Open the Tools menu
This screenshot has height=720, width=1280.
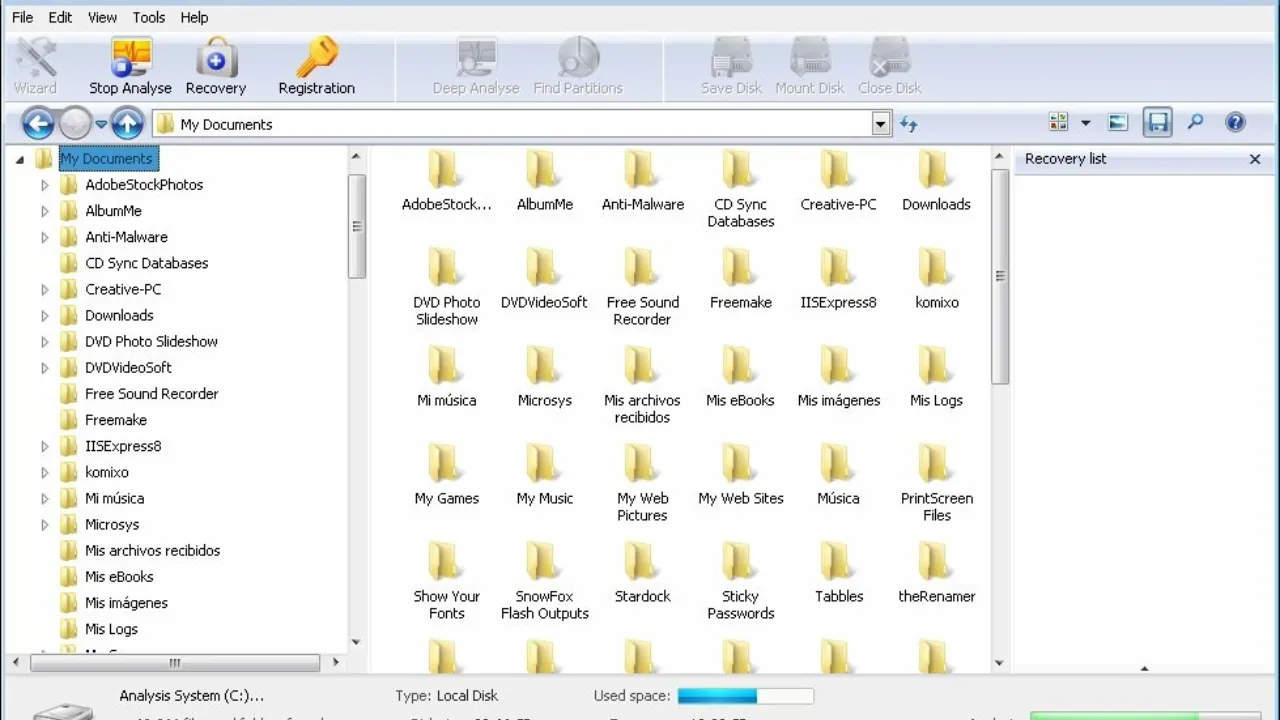click(149, 17)
